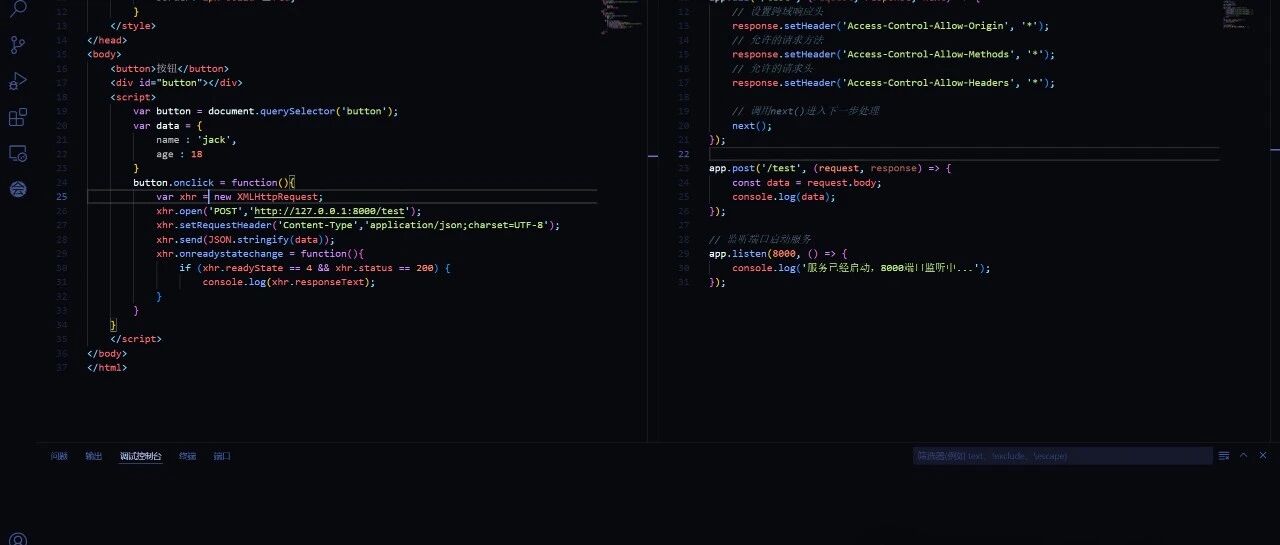1280x545 pixels.
Task: Click 'Access-Control-Allow-Methods' header string
Action: tap(928, 54)
